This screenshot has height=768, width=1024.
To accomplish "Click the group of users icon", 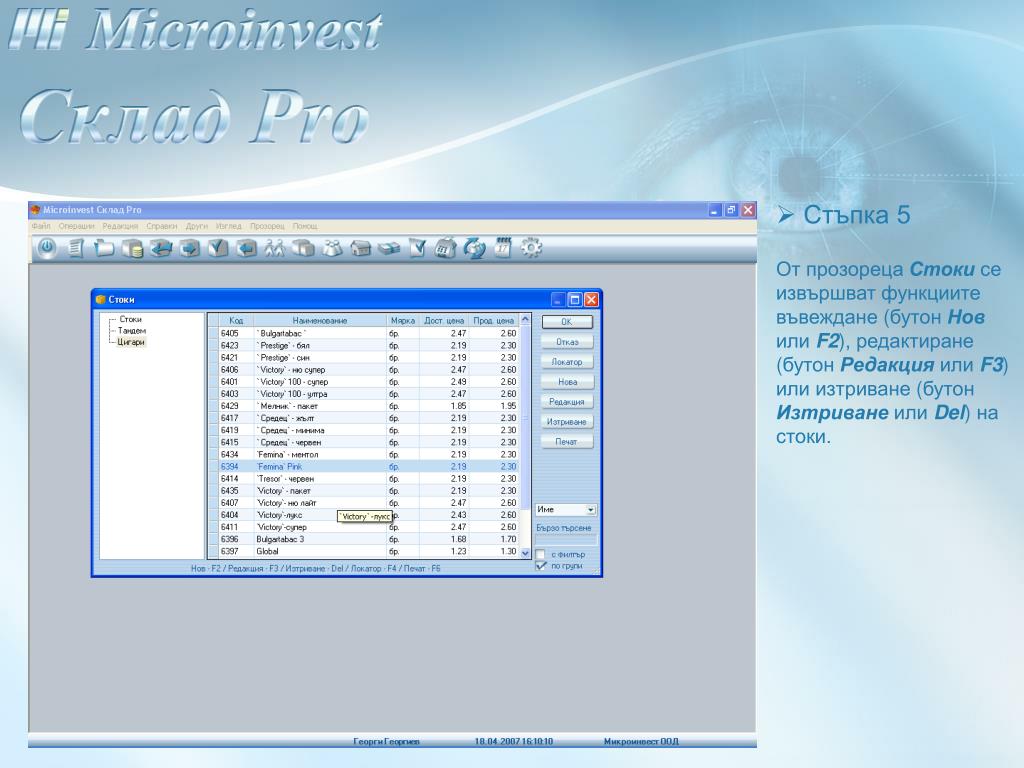I will (x=332, y=248).
